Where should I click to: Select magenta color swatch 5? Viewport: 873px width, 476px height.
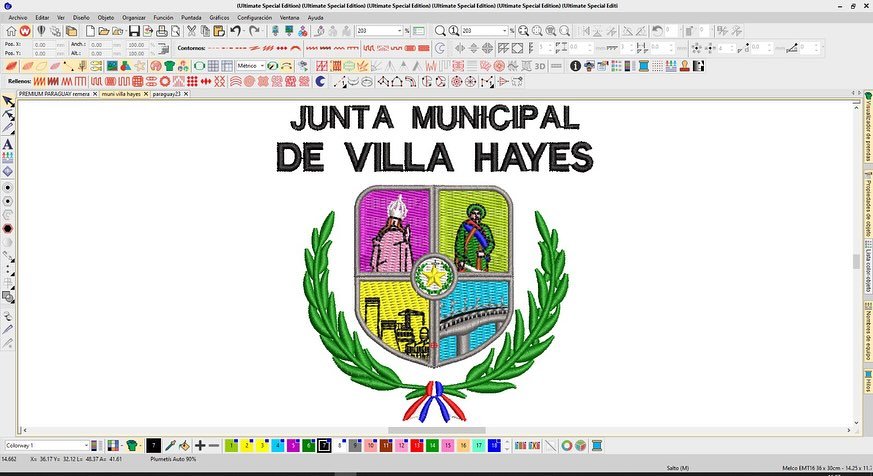click(293, 445)
